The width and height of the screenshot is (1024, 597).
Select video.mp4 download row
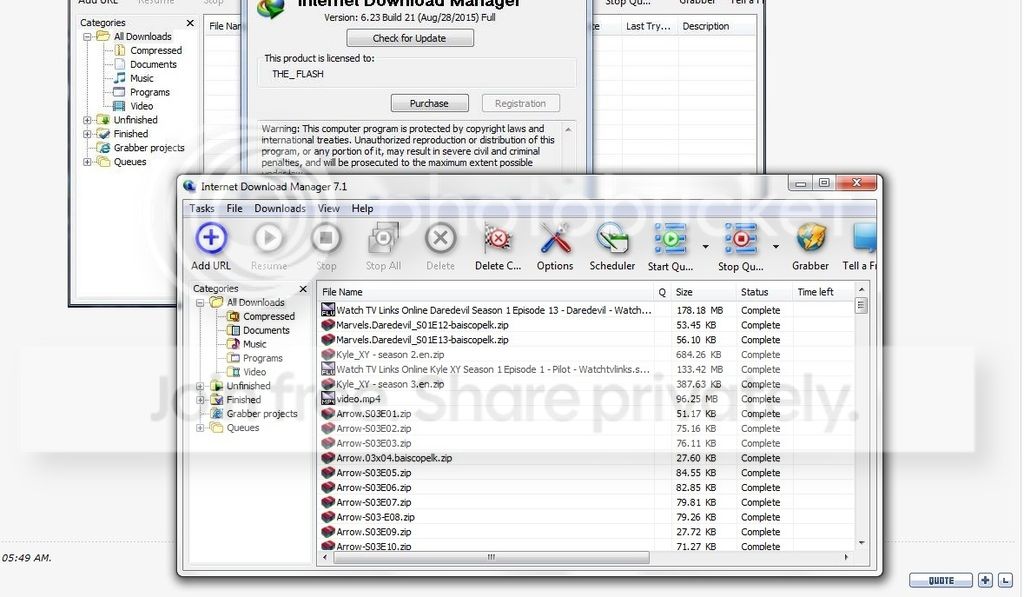click(x=586, y=399)
